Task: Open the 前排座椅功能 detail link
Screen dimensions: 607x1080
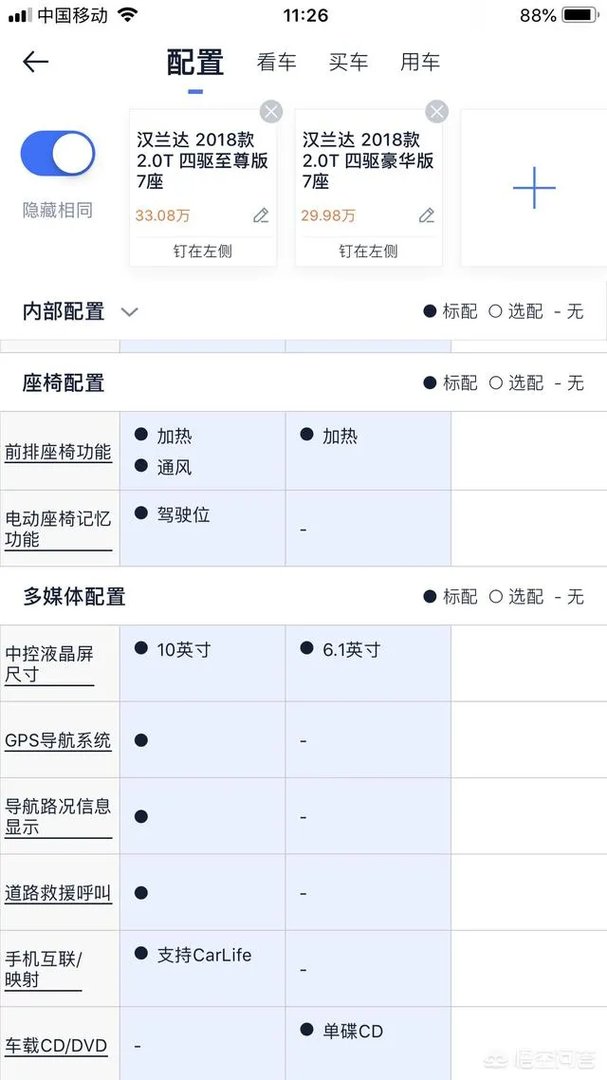Action: pyautogui.click(x=57, y=450)
